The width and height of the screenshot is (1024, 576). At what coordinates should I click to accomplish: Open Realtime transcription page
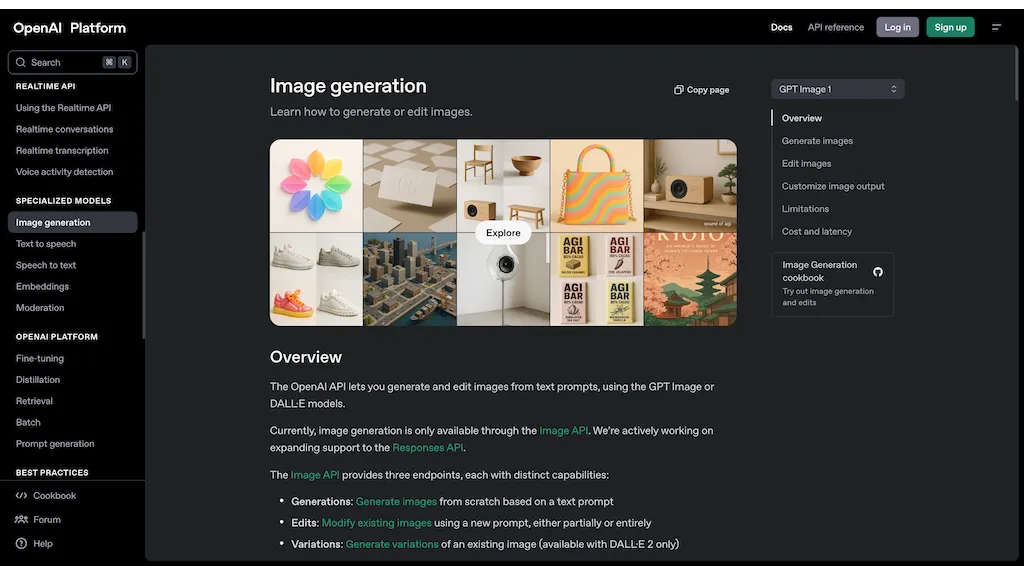coord(62,150)
